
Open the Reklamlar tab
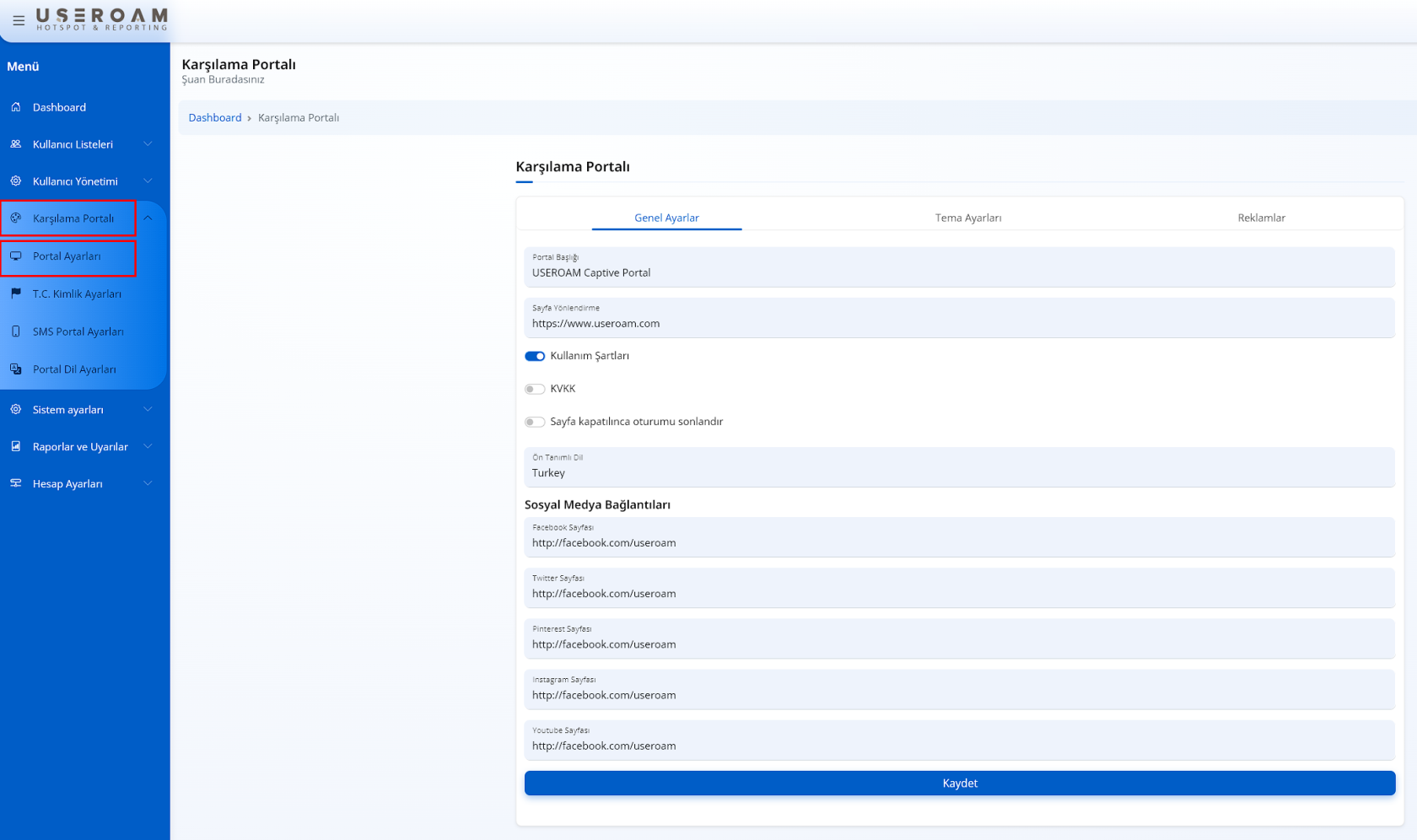click(1261, 218)
